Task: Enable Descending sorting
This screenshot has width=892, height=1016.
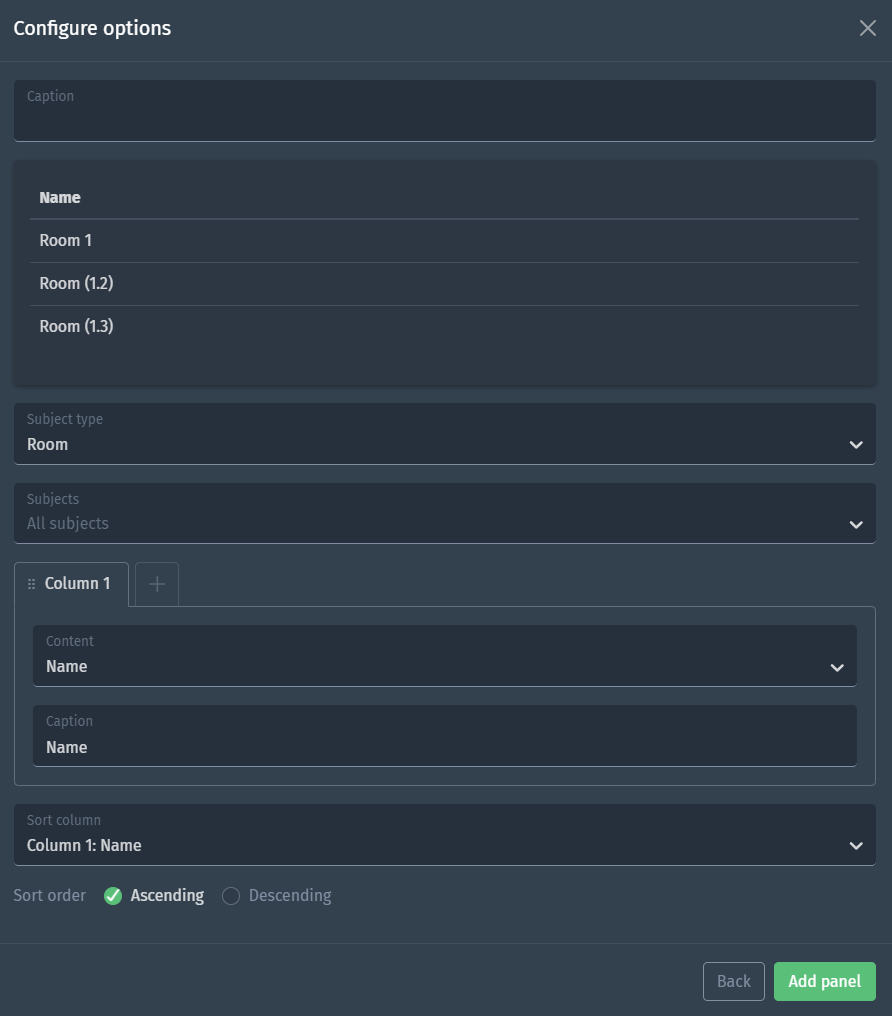Action: 231,896
